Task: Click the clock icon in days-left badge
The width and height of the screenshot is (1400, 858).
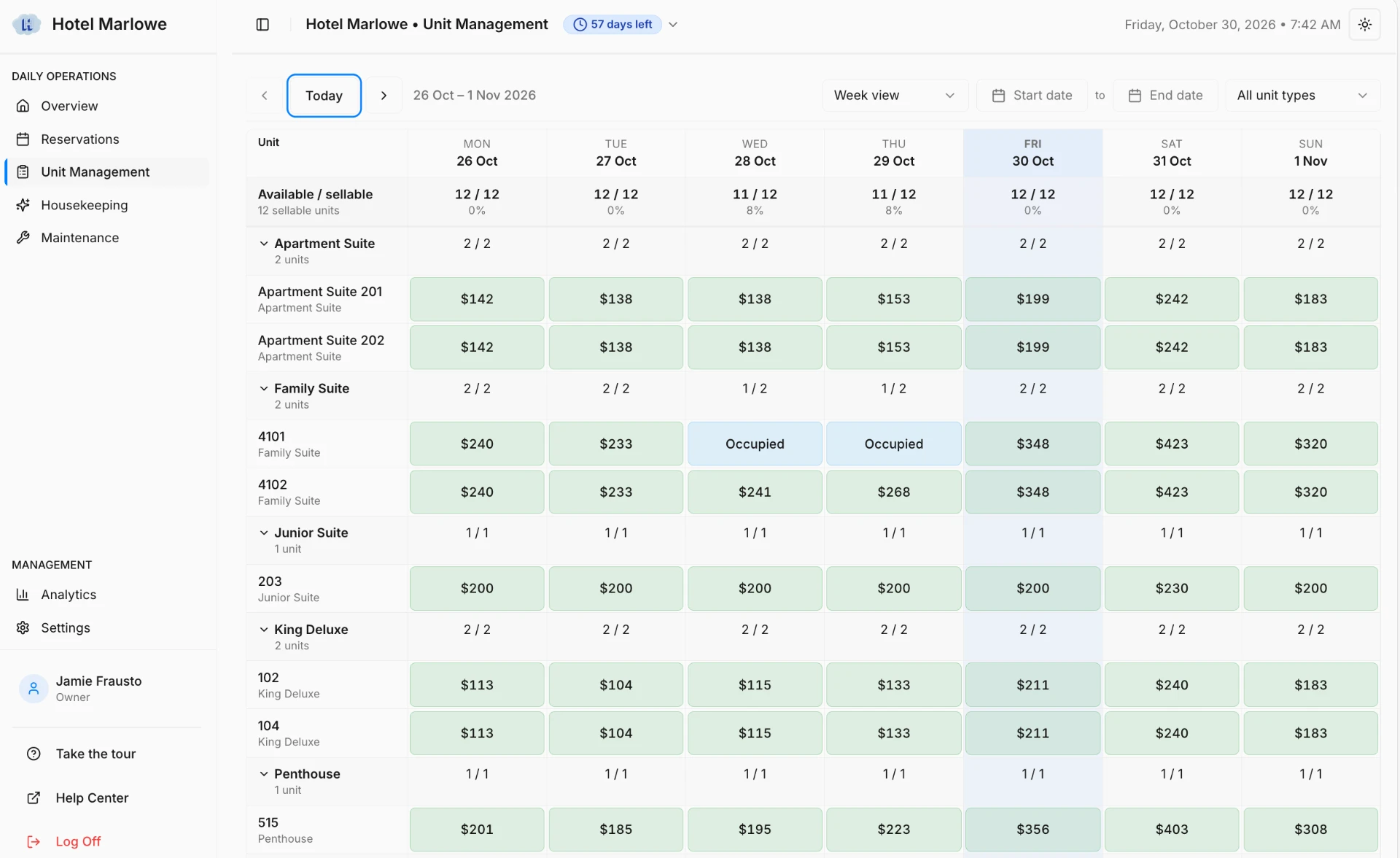Action: [580, 24]
